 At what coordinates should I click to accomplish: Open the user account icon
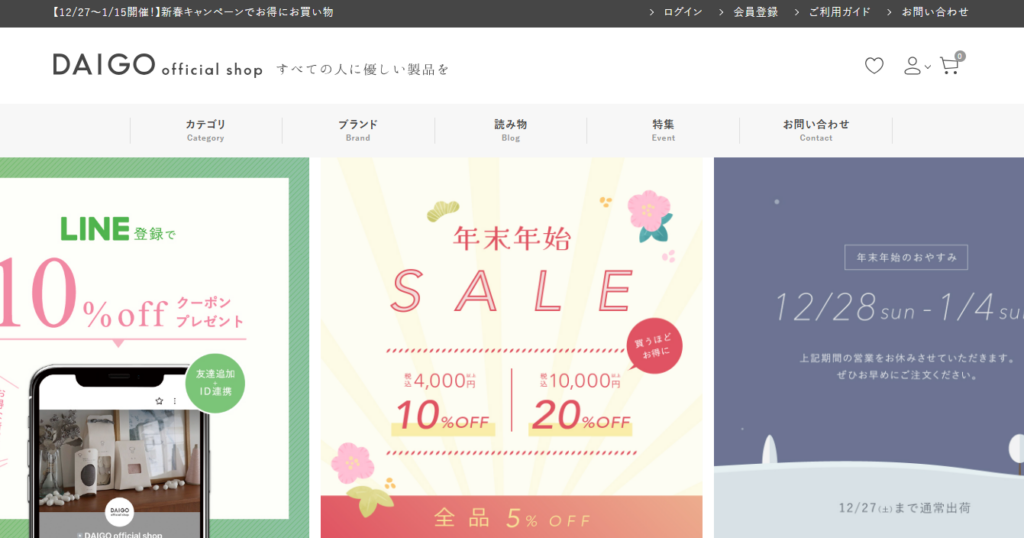912,66
